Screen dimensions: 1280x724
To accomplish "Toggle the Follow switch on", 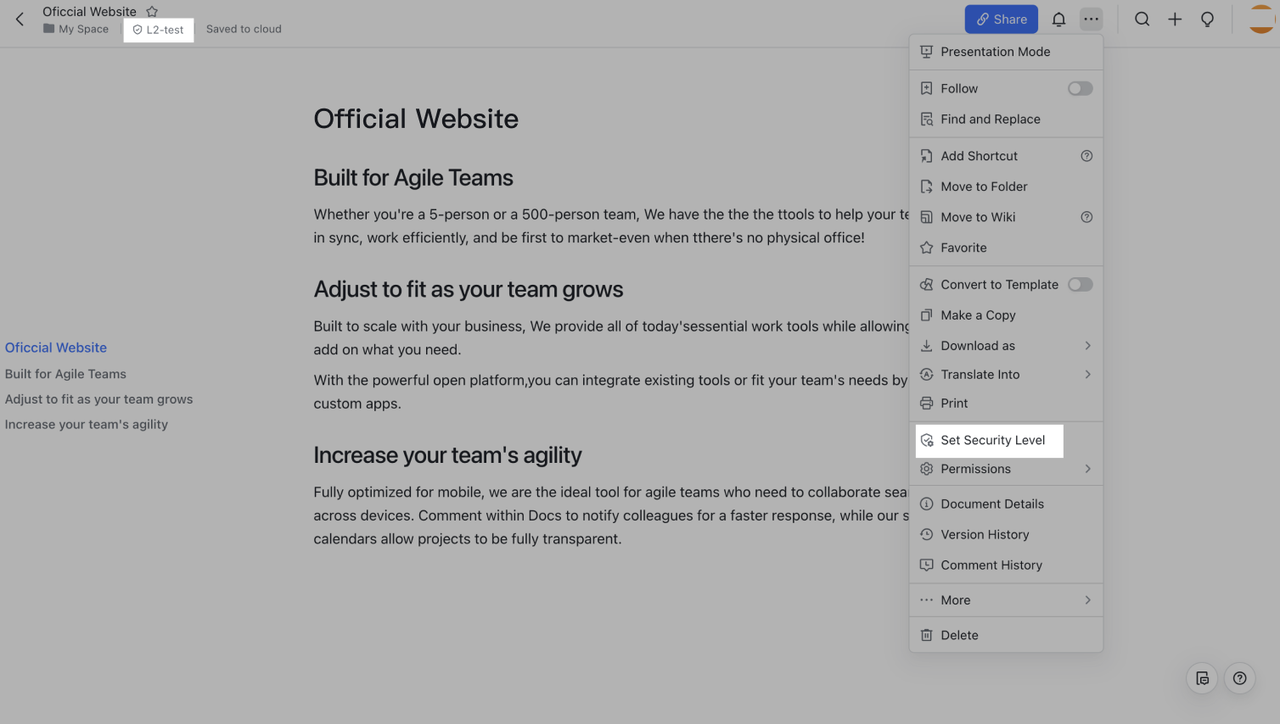I will (1079, 88).
